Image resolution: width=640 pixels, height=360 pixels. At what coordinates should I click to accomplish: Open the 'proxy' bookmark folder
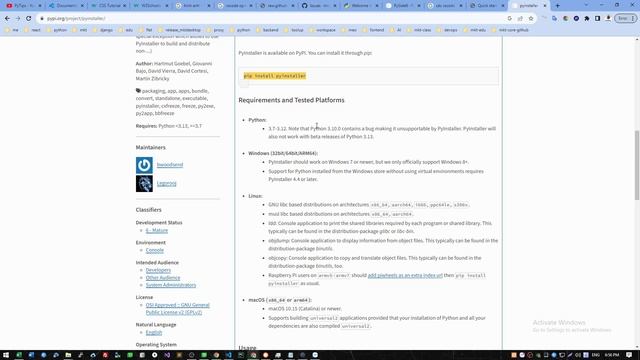click(216, 30)
